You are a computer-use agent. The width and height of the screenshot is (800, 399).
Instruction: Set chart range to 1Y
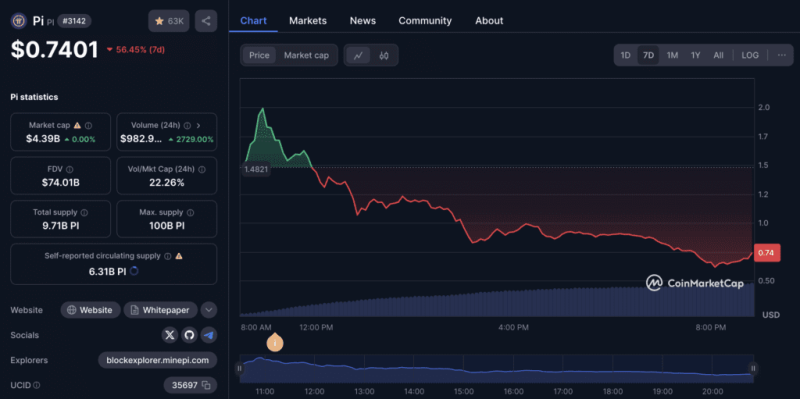[695, 55]
